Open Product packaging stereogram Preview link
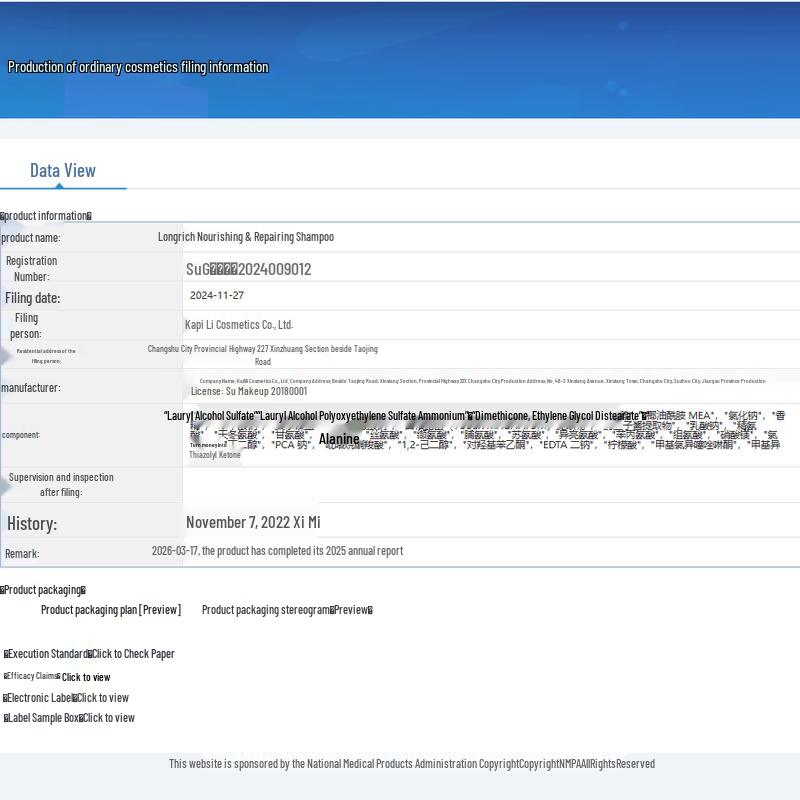Image resolution: width=800 pixels, height=800 pixels. click(x=287, y=610)
